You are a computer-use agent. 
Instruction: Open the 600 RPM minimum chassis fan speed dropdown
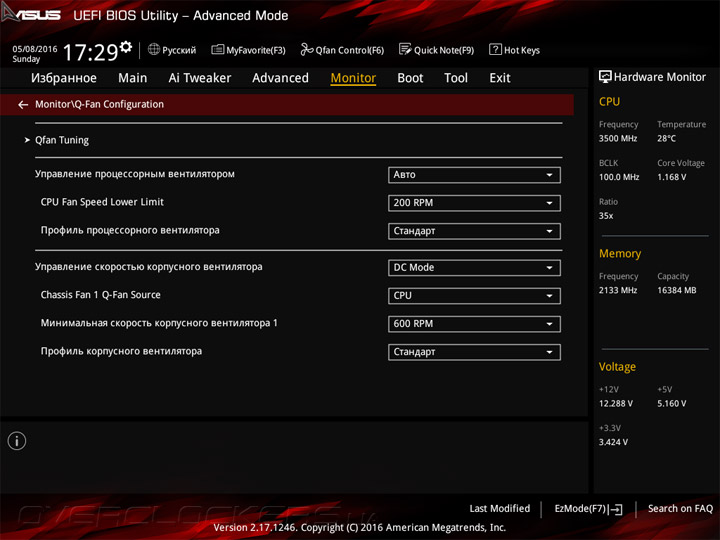(474, 324)
